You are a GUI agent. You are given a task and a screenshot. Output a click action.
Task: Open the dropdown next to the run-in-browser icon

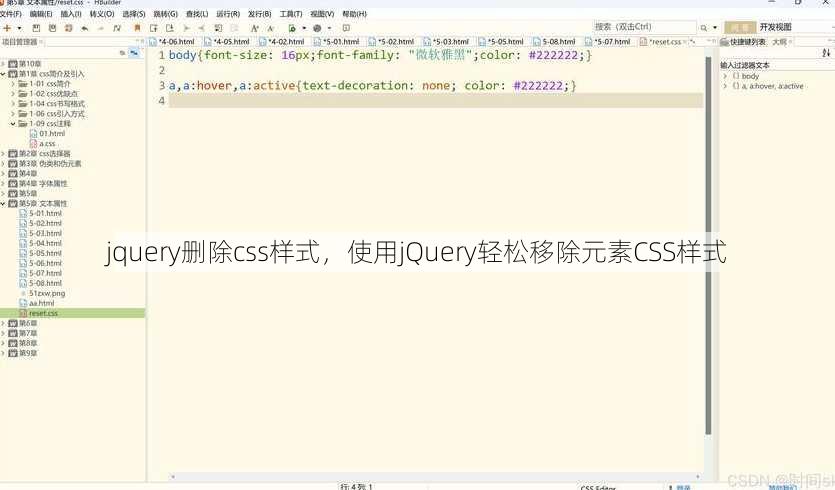(x=304, y=28)
